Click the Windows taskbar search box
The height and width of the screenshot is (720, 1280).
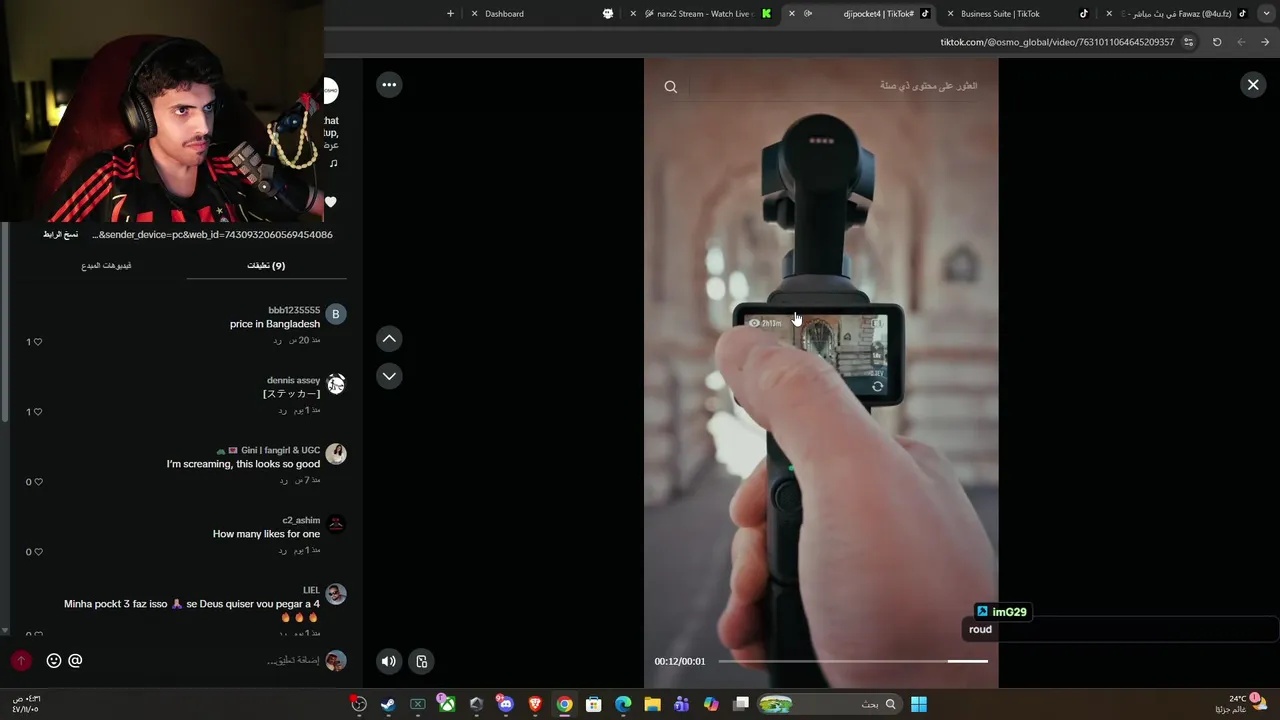tap(829, 704)
